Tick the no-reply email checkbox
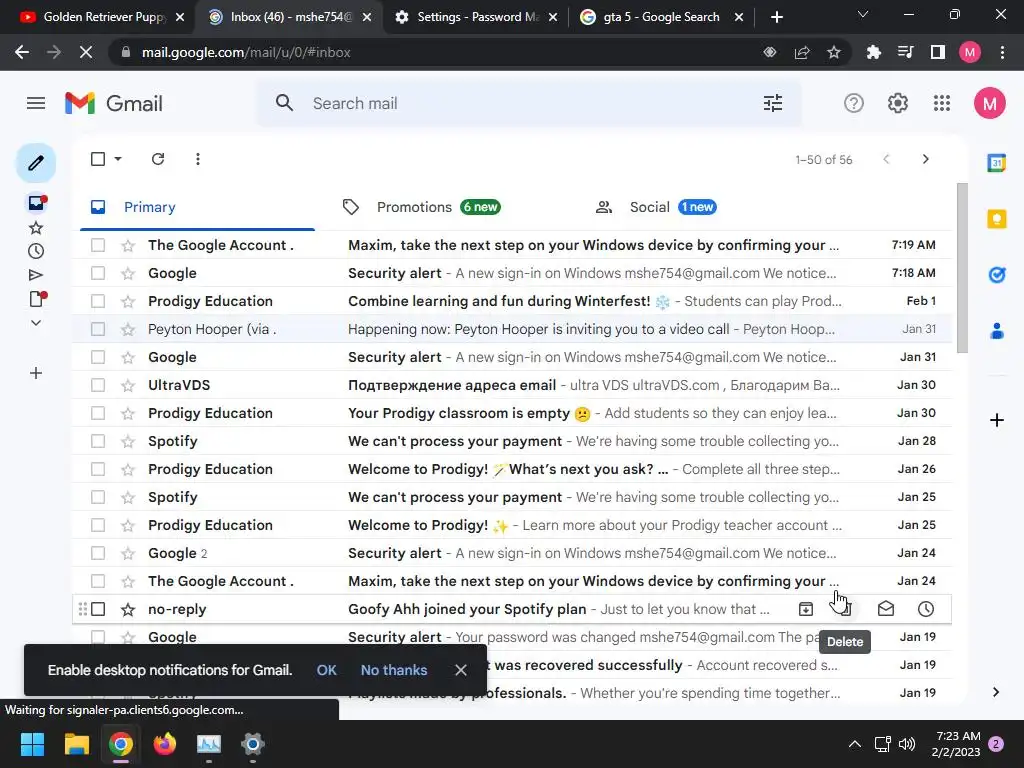1024x768 pixels. click(x=98, y=609)
